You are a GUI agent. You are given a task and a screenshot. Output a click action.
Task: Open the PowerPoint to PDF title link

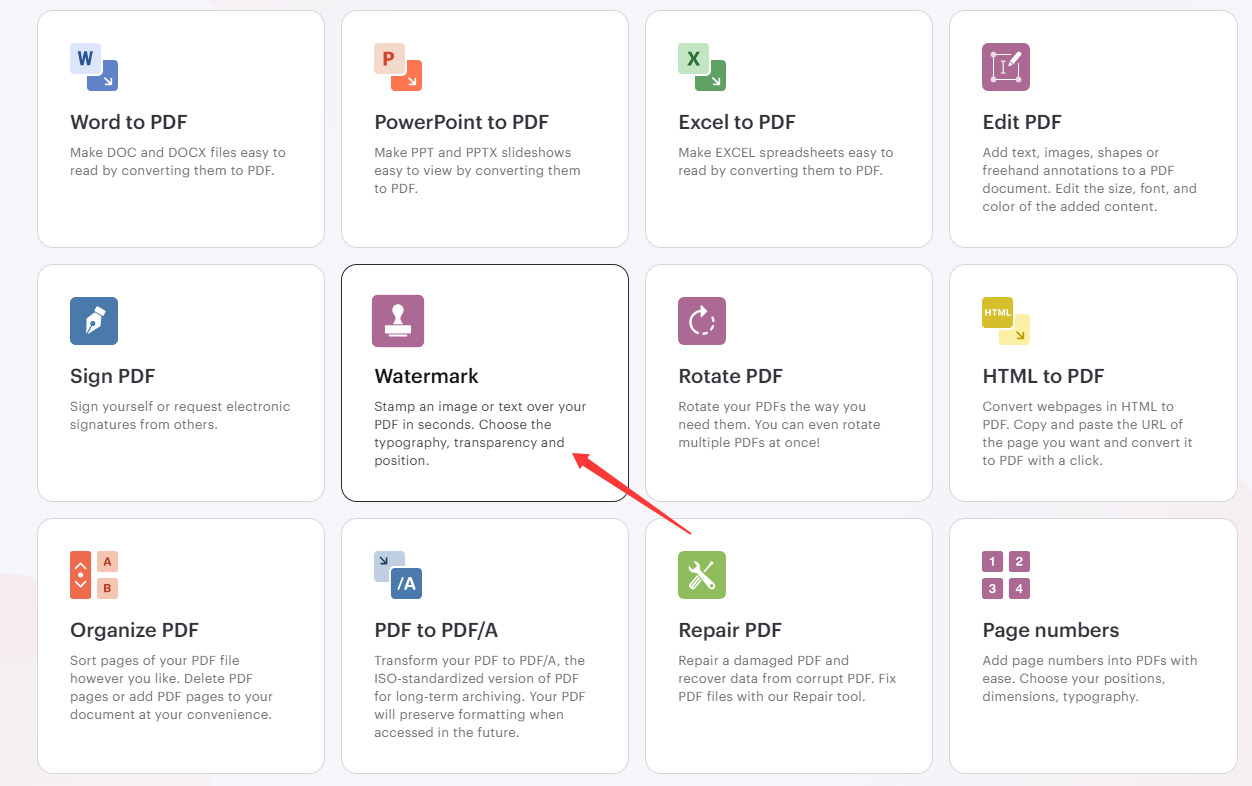click(x=462, y=122)
